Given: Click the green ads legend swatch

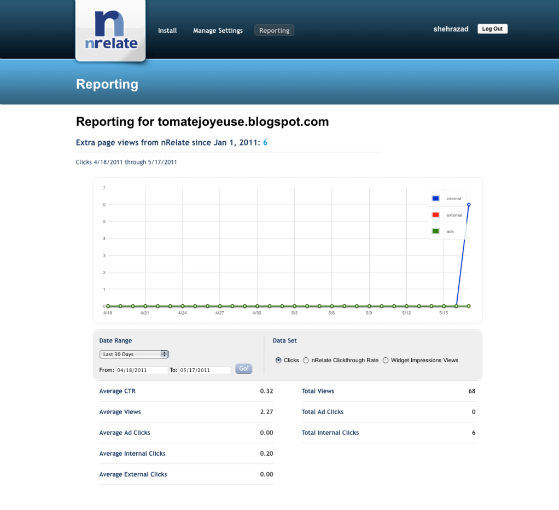Looking at the screenshot, I should click(x=436, y=231).
